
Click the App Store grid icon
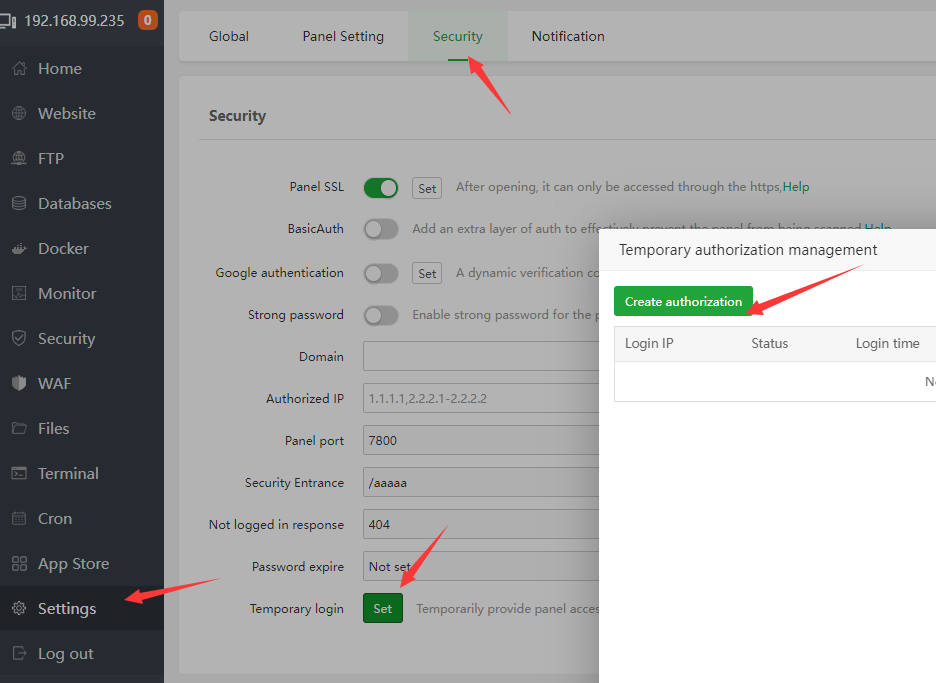pyautogui.click(x=19, y=564)
